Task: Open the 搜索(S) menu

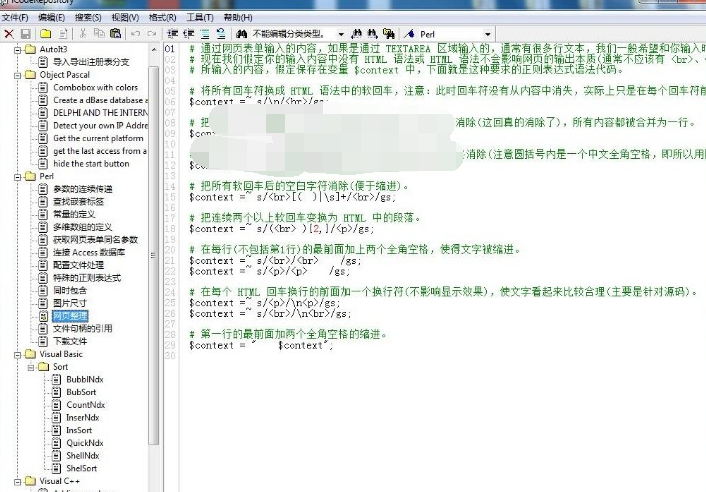Action: (x=88, y=18)
